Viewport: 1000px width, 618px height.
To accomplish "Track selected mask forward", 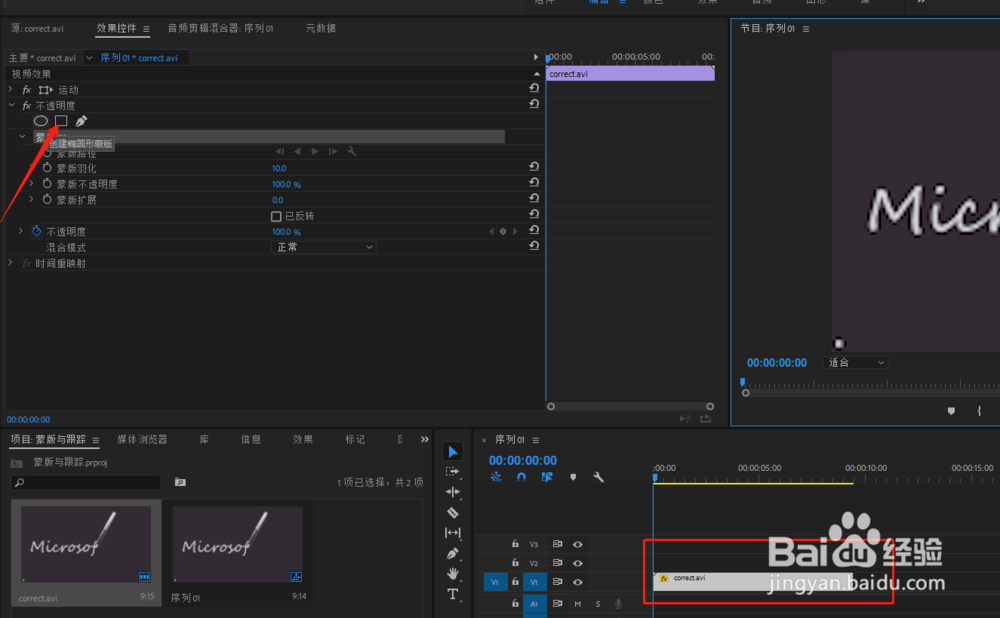I will point(315,151).
